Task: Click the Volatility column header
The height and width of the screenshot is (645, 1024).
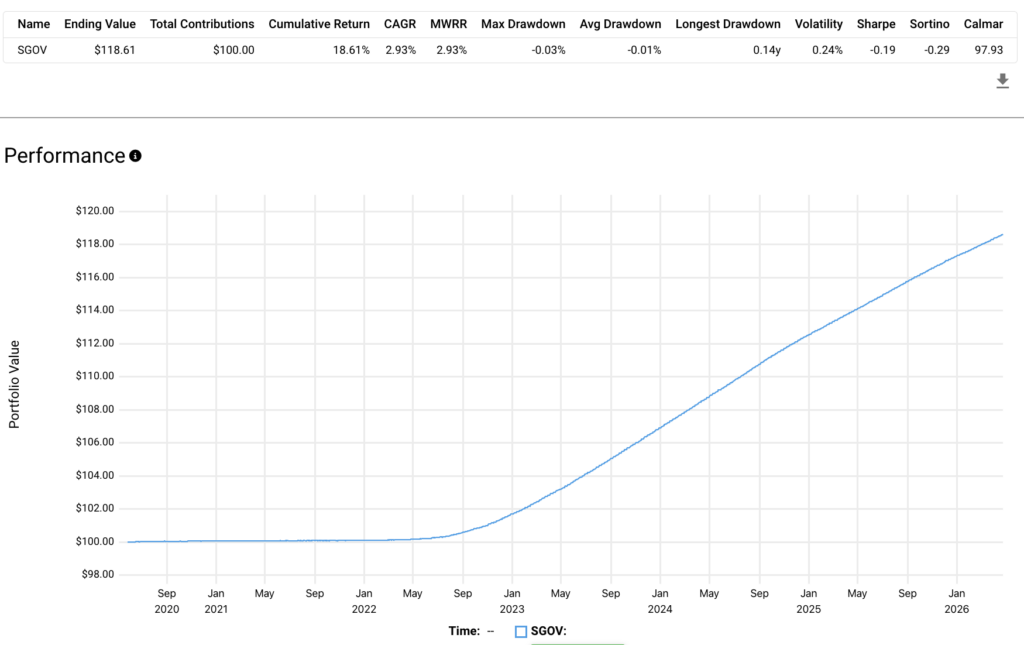Action: (x=818, y=24)
